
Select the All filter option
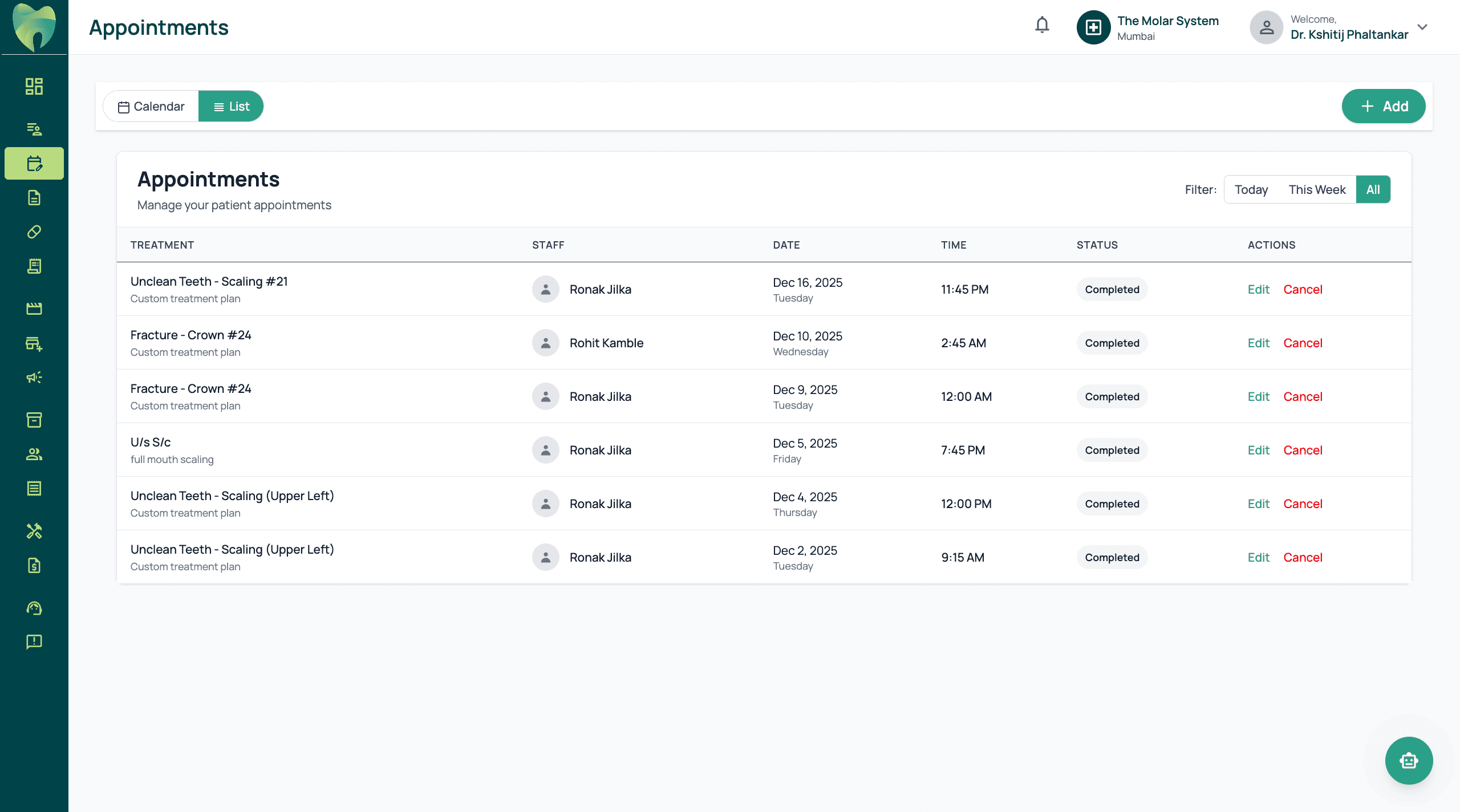click(1373, 190)
